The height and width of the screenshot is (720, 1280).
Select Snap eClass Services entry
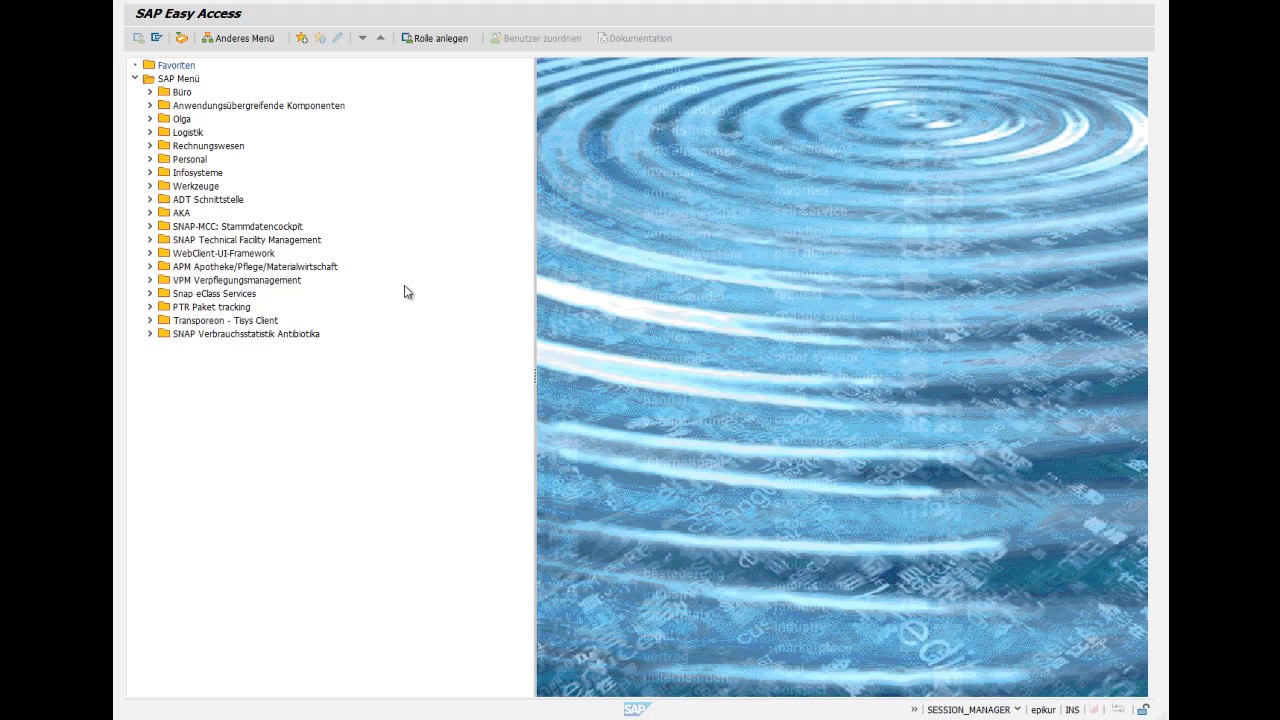tap(214, 294)
